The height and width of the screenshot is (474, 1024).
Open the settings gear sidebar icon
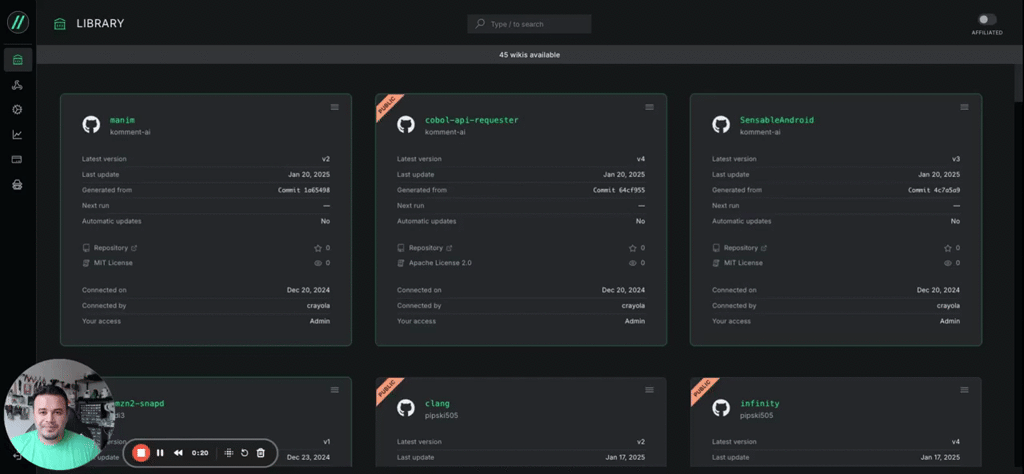(18, 110)
